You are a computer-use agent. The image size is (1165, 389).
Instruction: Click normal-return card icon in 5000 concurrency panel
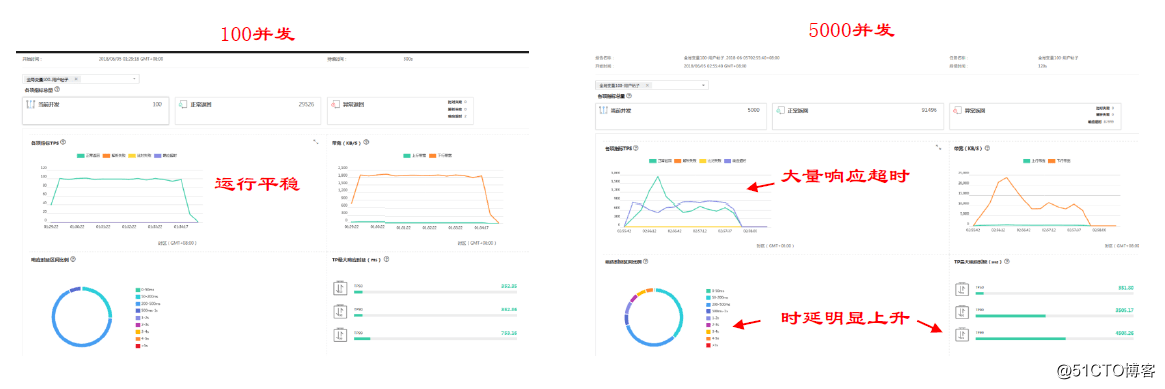[781, 110]
